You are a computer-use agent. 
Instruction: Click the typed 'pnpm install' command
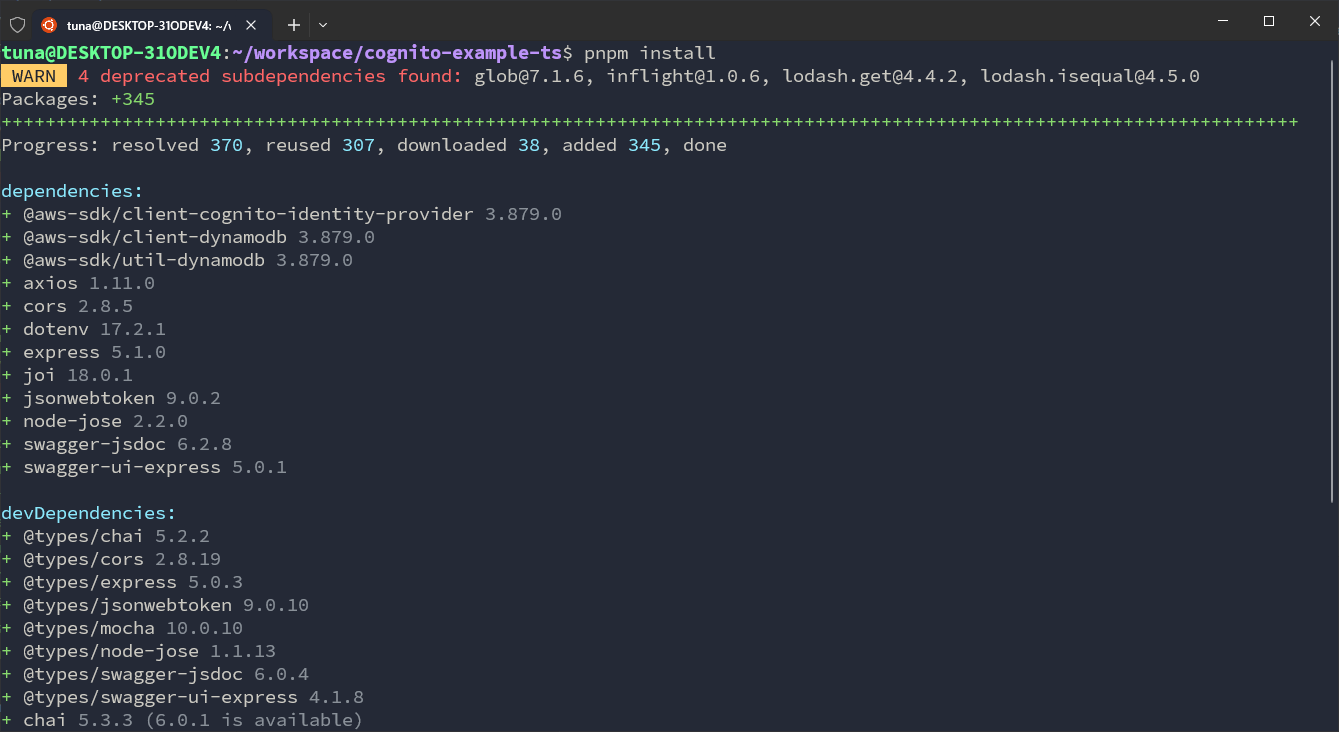[x=650, y=53]
